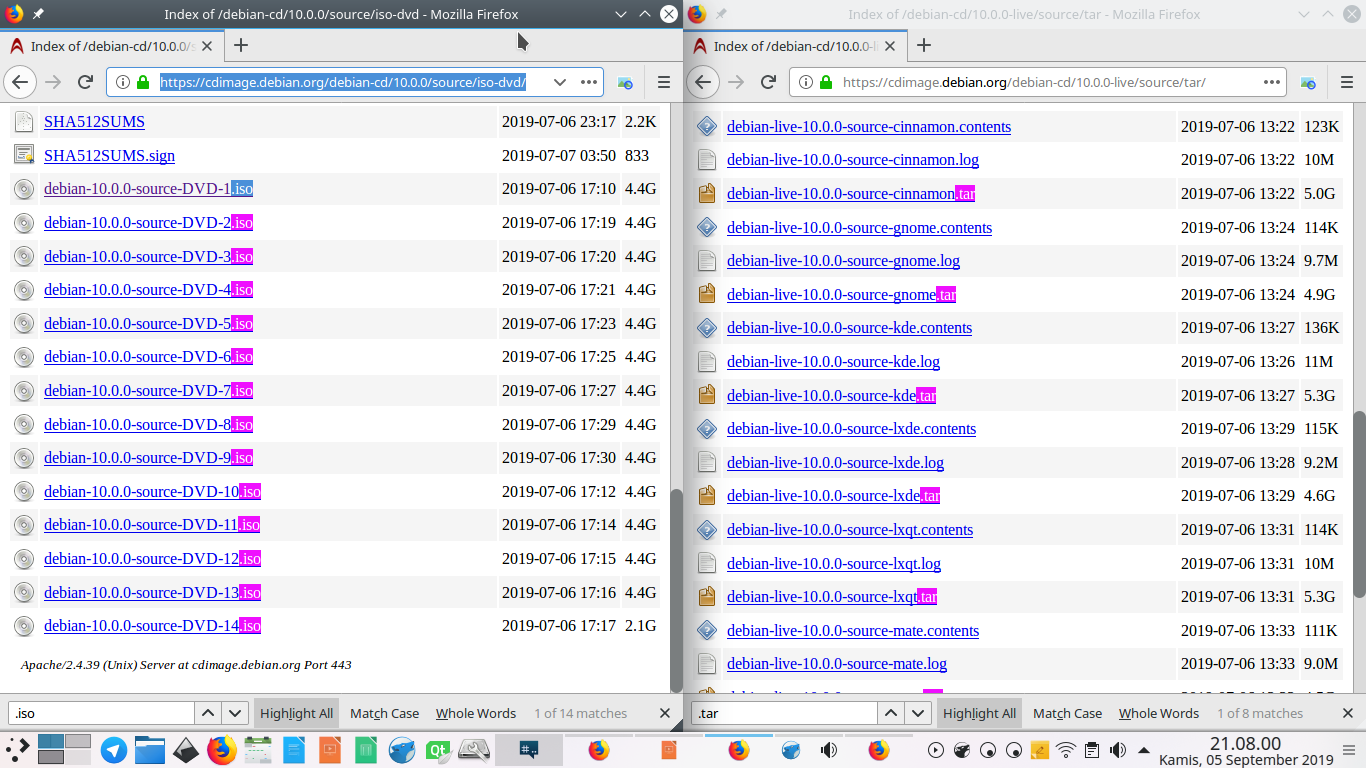
Task: Open debian-live-10.0.0-source-mate.log link
Action: (x=837, y=664)
